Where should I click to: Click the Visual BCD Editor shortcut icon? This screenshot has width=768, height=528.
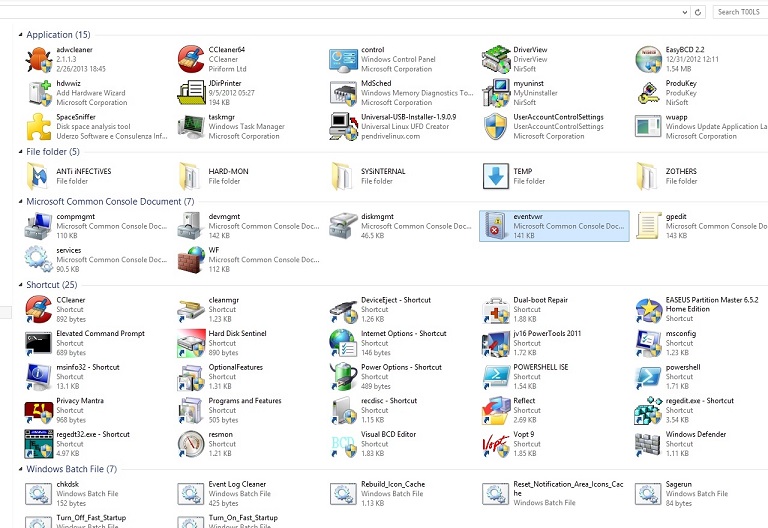(x=343, y=444)
